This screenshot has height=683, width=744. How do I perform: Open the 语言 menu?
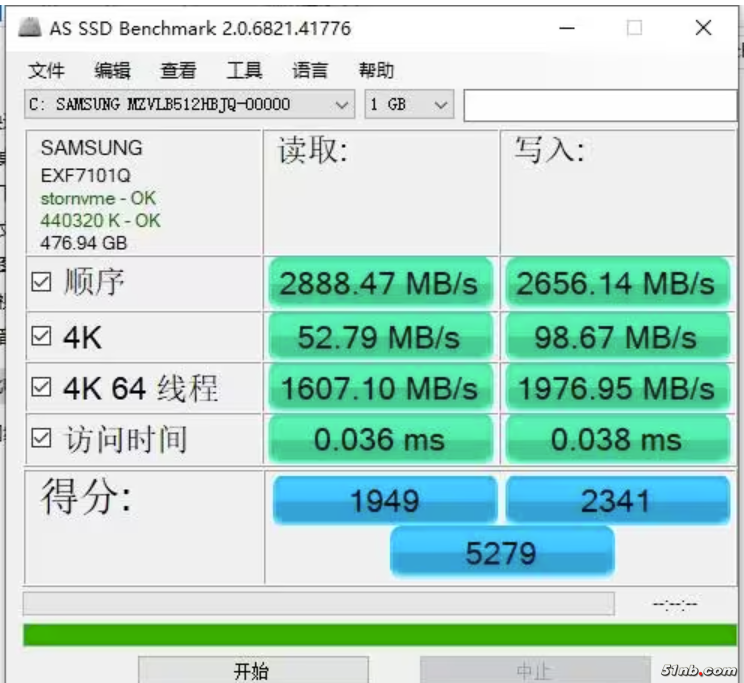[310, 70]
